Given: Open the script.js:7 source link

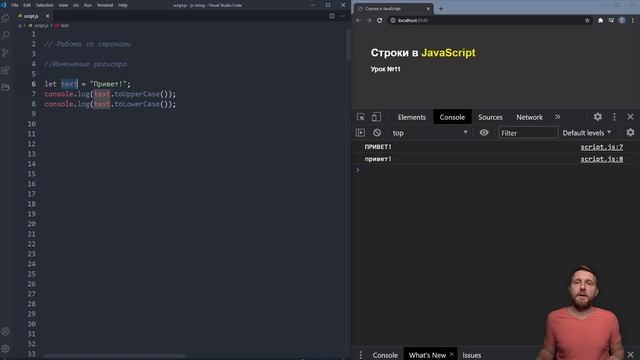Looking at the screenshot, I should point(602,147).
